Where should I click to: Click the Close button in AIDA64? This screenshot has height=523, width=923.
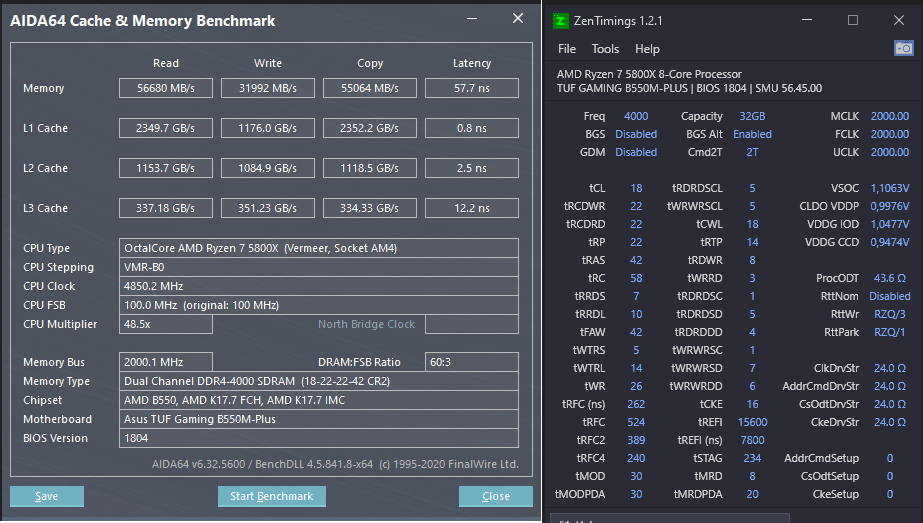point(496,496)
